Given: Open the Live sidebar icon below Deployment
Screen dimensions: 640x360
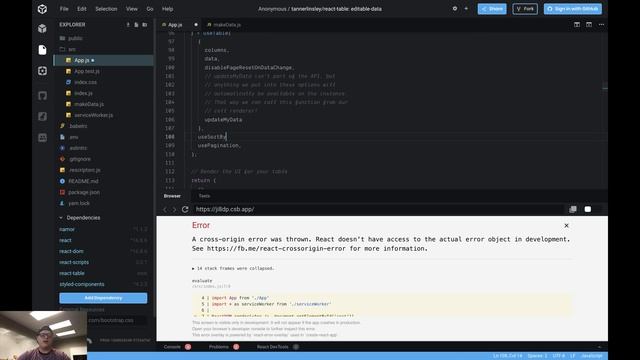Looking at the screenshot, I should 42,138.
